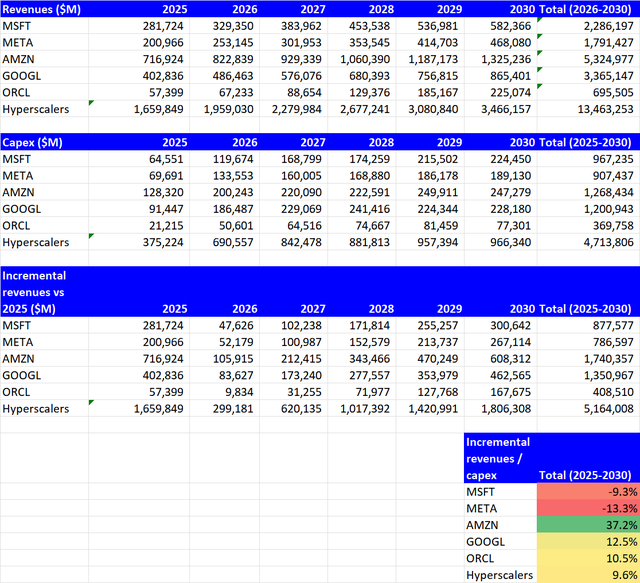640x583 pixels.
Task: Select ORCL ratio cell 10.5%
Action: pos(588,559)
